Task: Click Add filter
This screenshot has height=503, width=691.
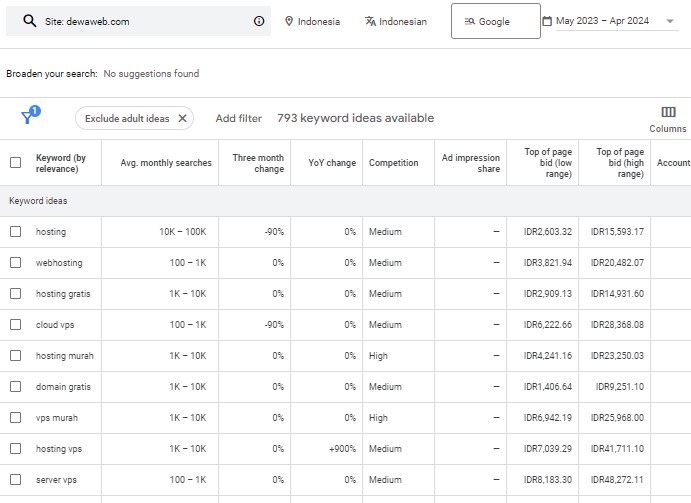Action: (238, 118)
